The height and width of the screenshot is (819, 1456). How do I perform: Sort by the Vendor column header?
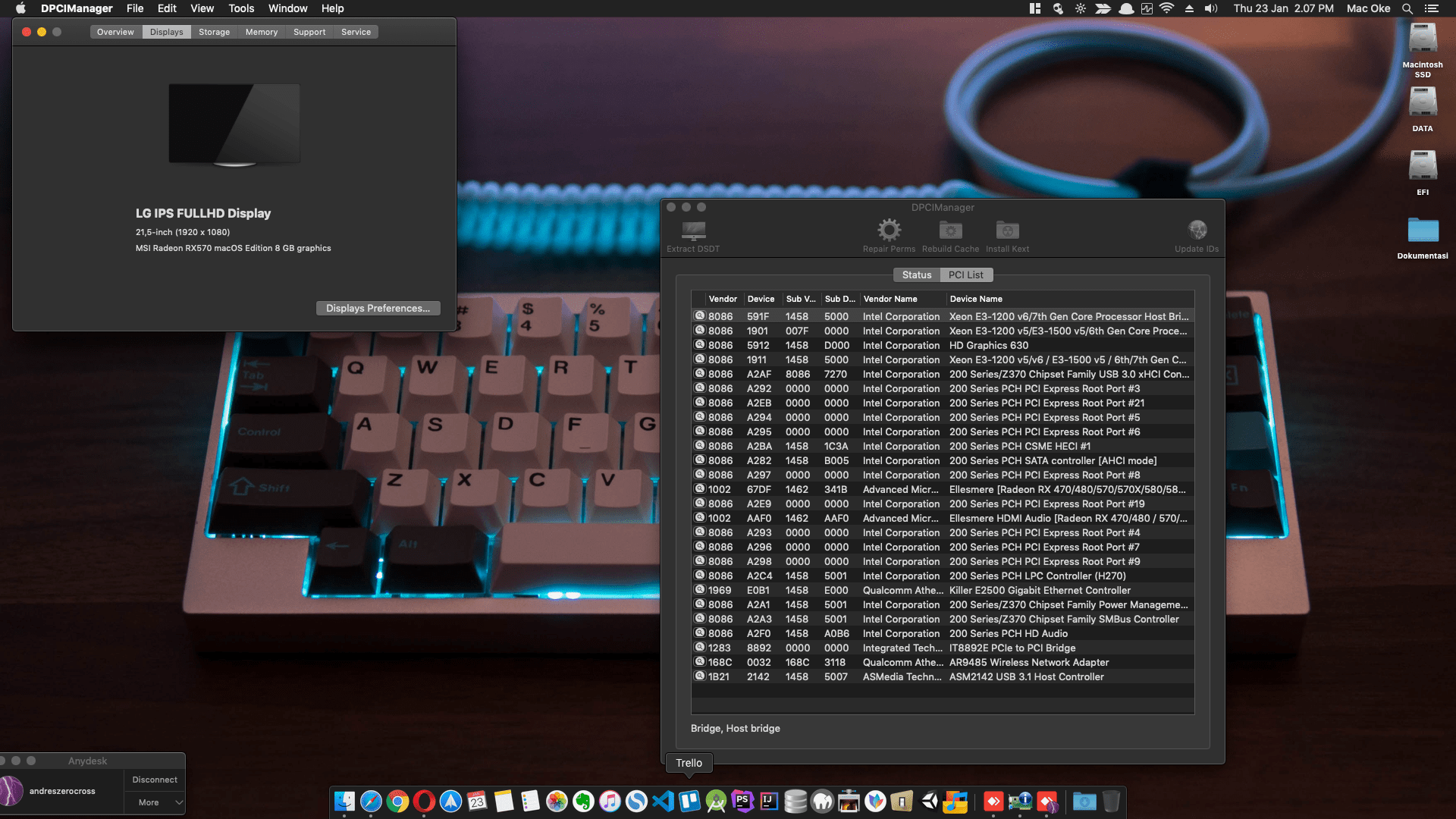coord(723,299)
